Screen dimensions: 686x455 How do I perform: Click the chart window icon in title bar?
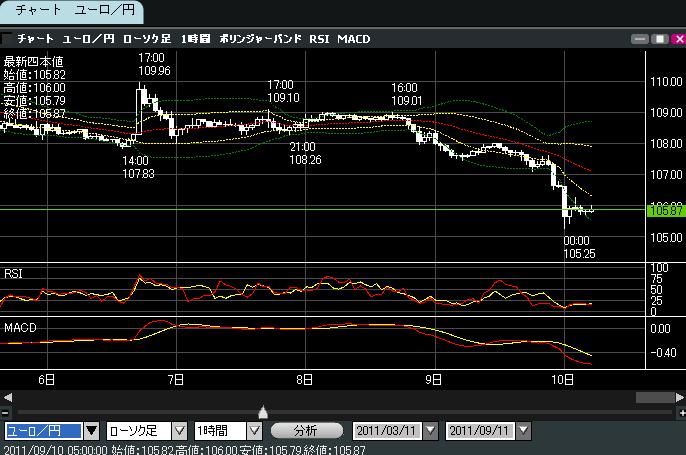(8, 38)
